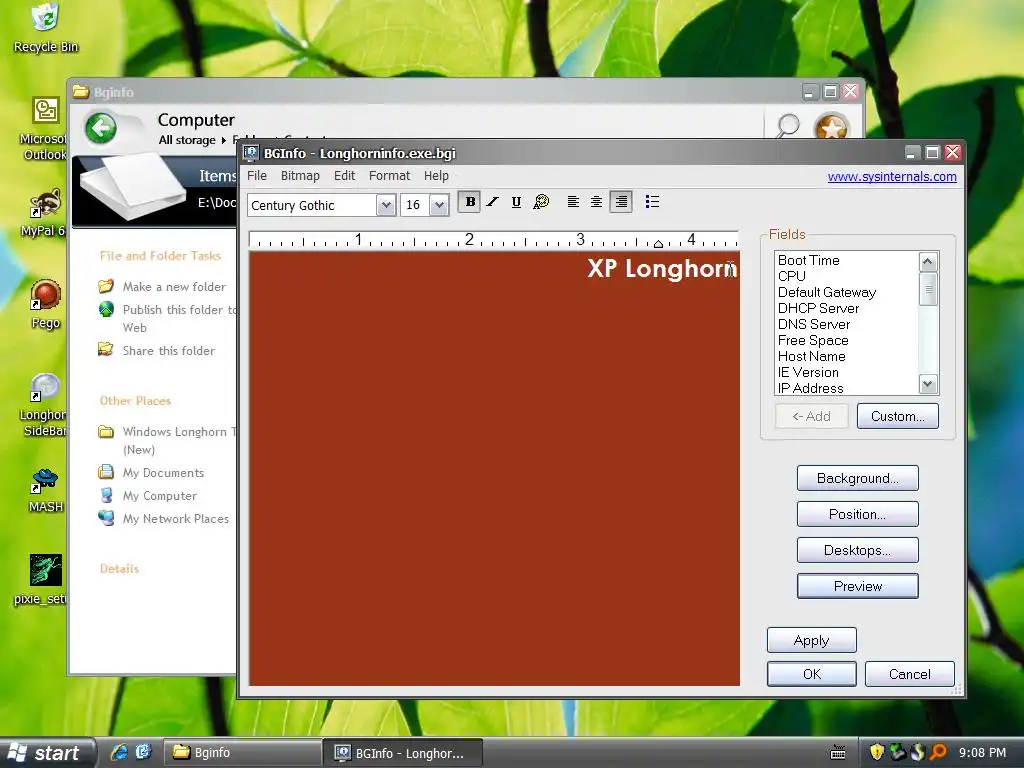
Task: Toggle italic formatting in BGInfo toolbar
Action: click(492, 202)
